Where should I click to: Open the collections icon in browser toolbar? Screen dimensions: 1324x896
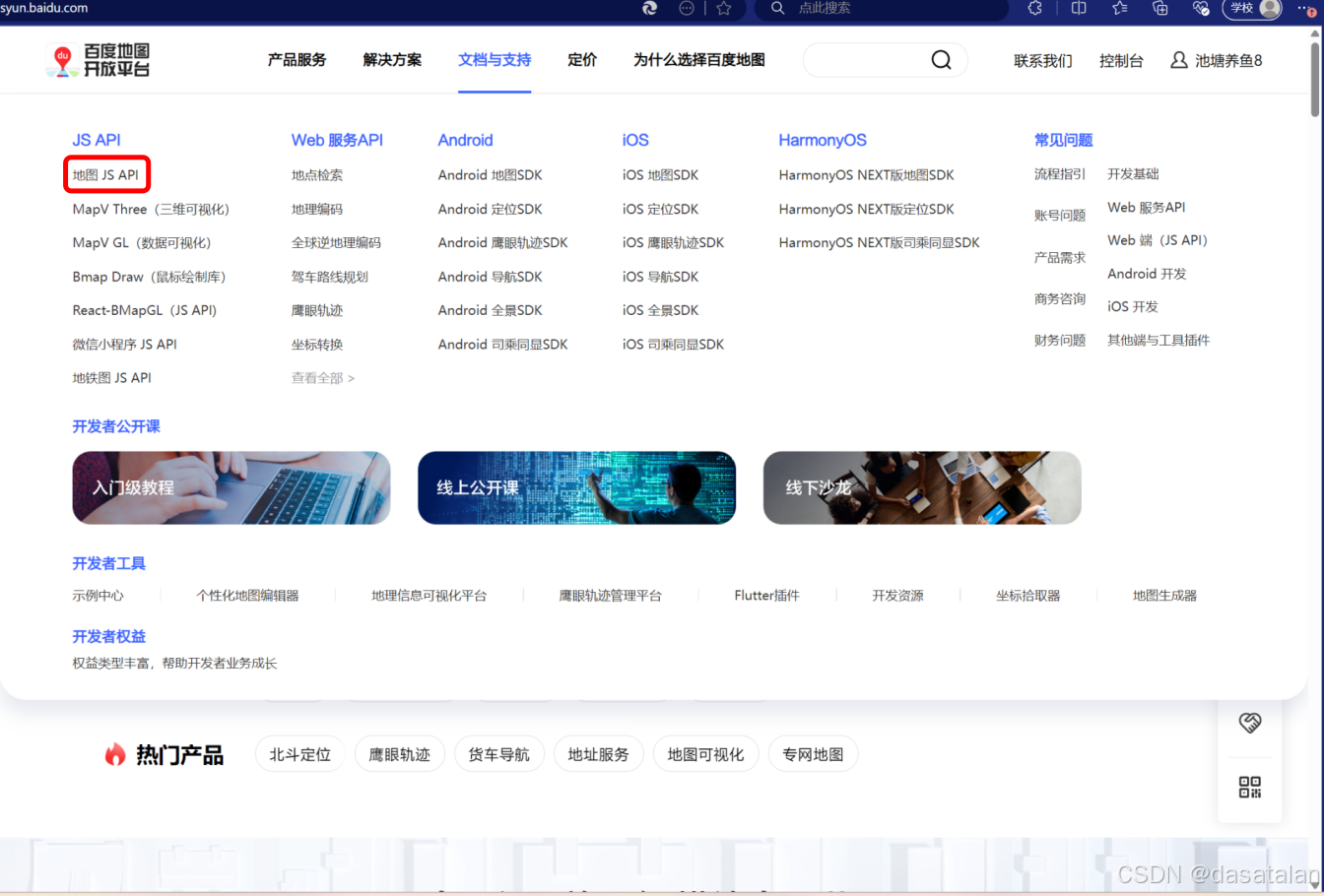1160,8
